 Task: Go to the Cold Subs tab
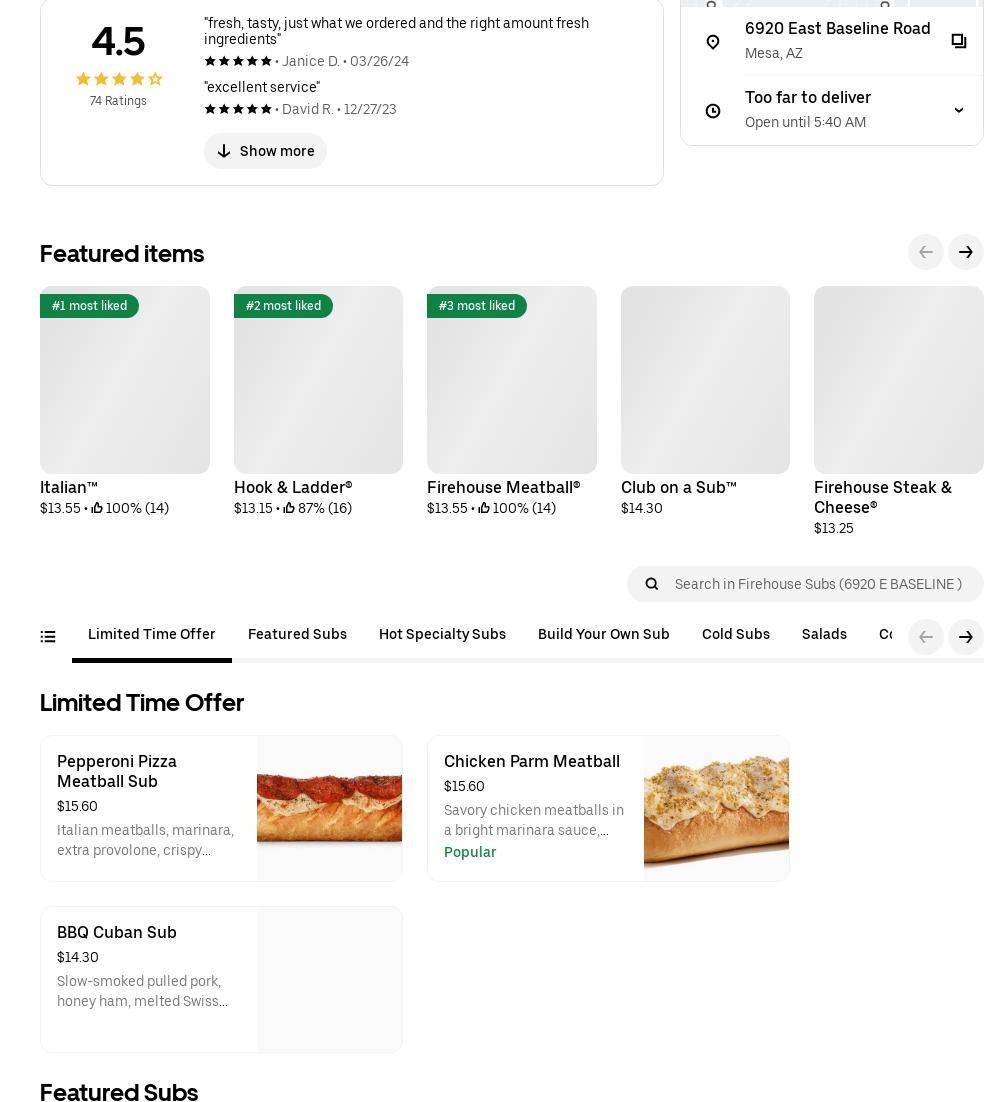735,634
